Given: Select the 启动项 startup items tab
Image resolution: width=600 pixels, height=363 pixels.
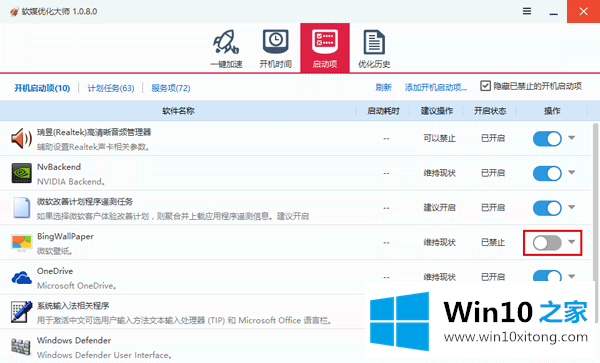Looking at the screenshot, I should point(325,48).
